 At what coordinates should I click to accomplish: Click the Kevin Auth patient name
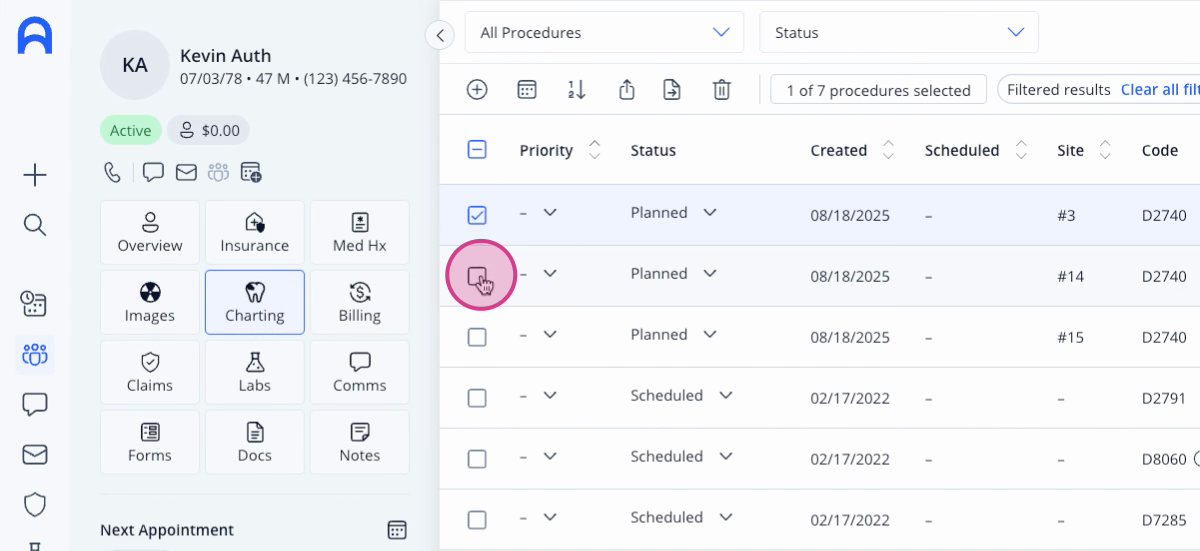coord(225,56)
